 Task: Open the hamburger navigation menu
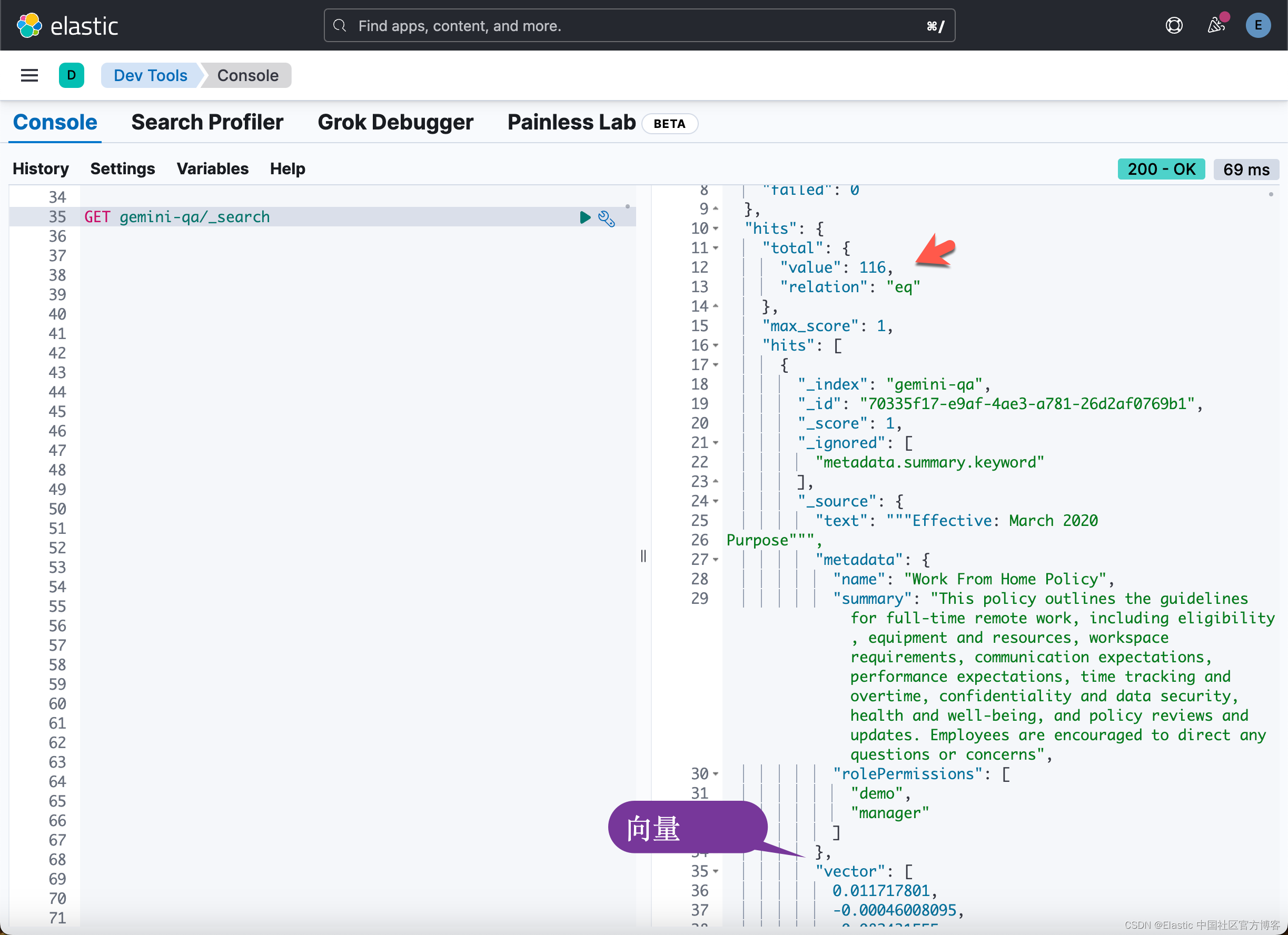(29, 75)
